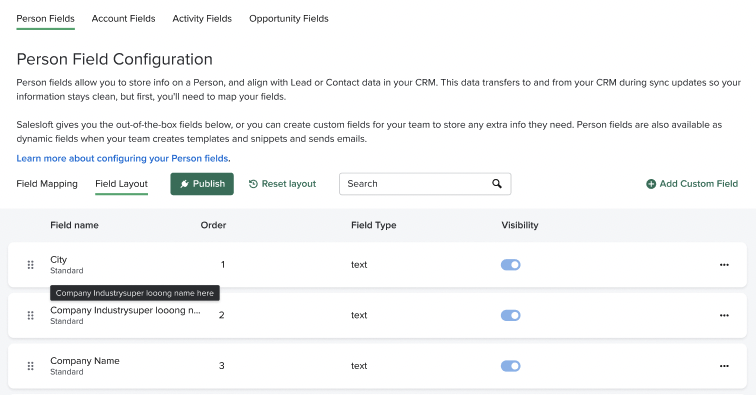Click the Publish button label
Screen dimensions: 756x395
coord(209,184)
